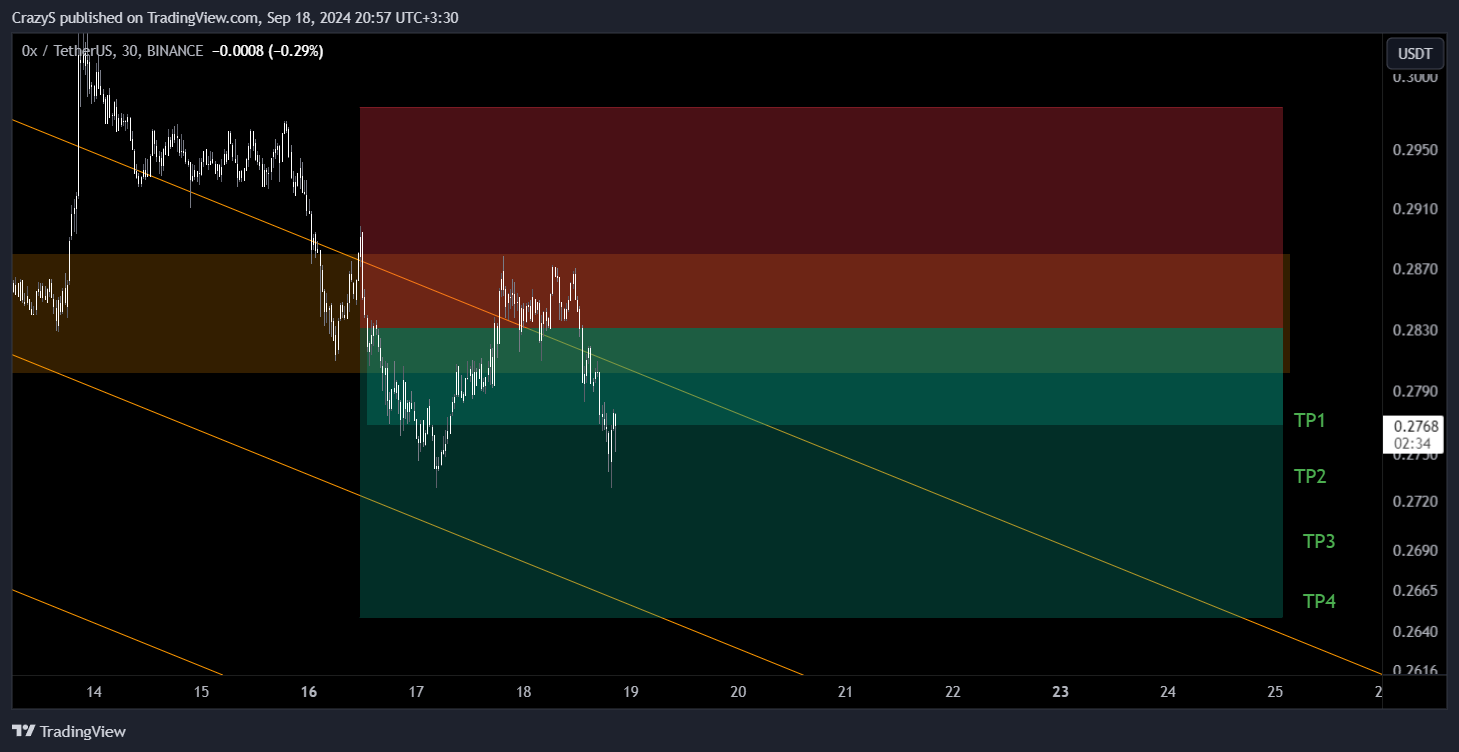Click date 23 on the time axis
The image size is (1459, 752).
coord(1061,692)
